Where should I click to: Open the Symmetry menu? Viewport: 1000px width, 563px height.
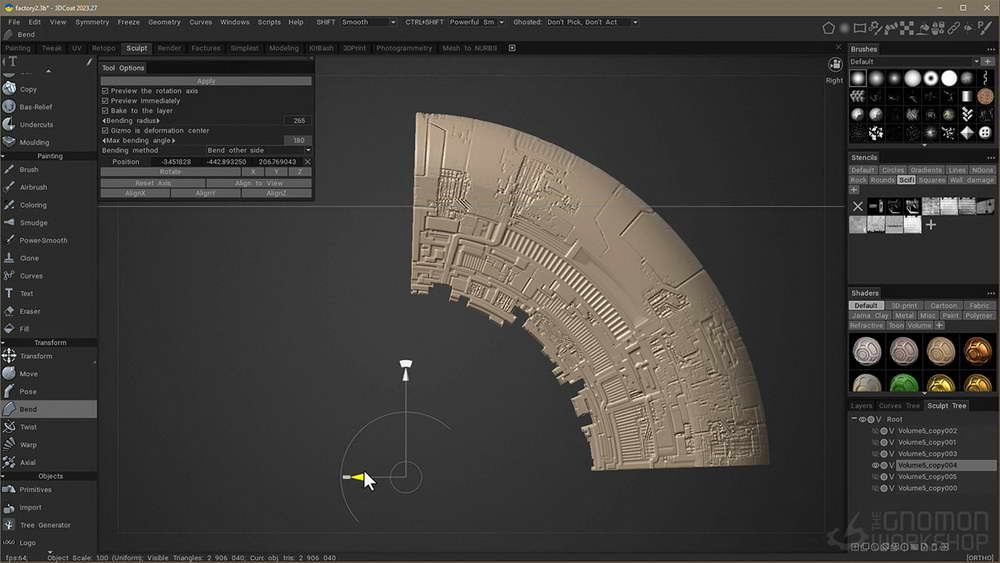pos(92,22)
